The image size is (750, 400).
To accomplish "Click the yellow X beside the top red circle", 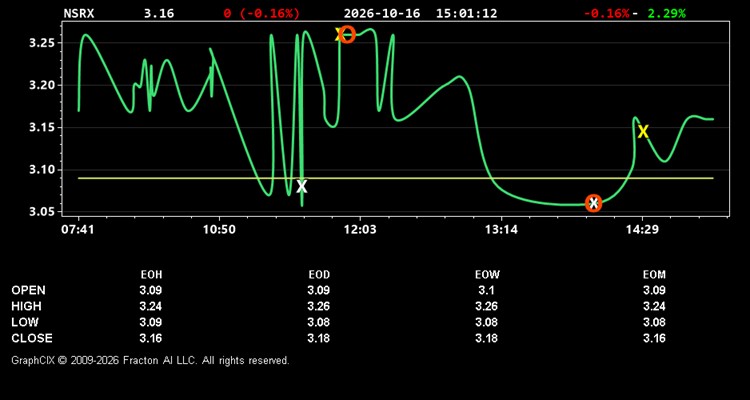I will [x=338, y=34].
